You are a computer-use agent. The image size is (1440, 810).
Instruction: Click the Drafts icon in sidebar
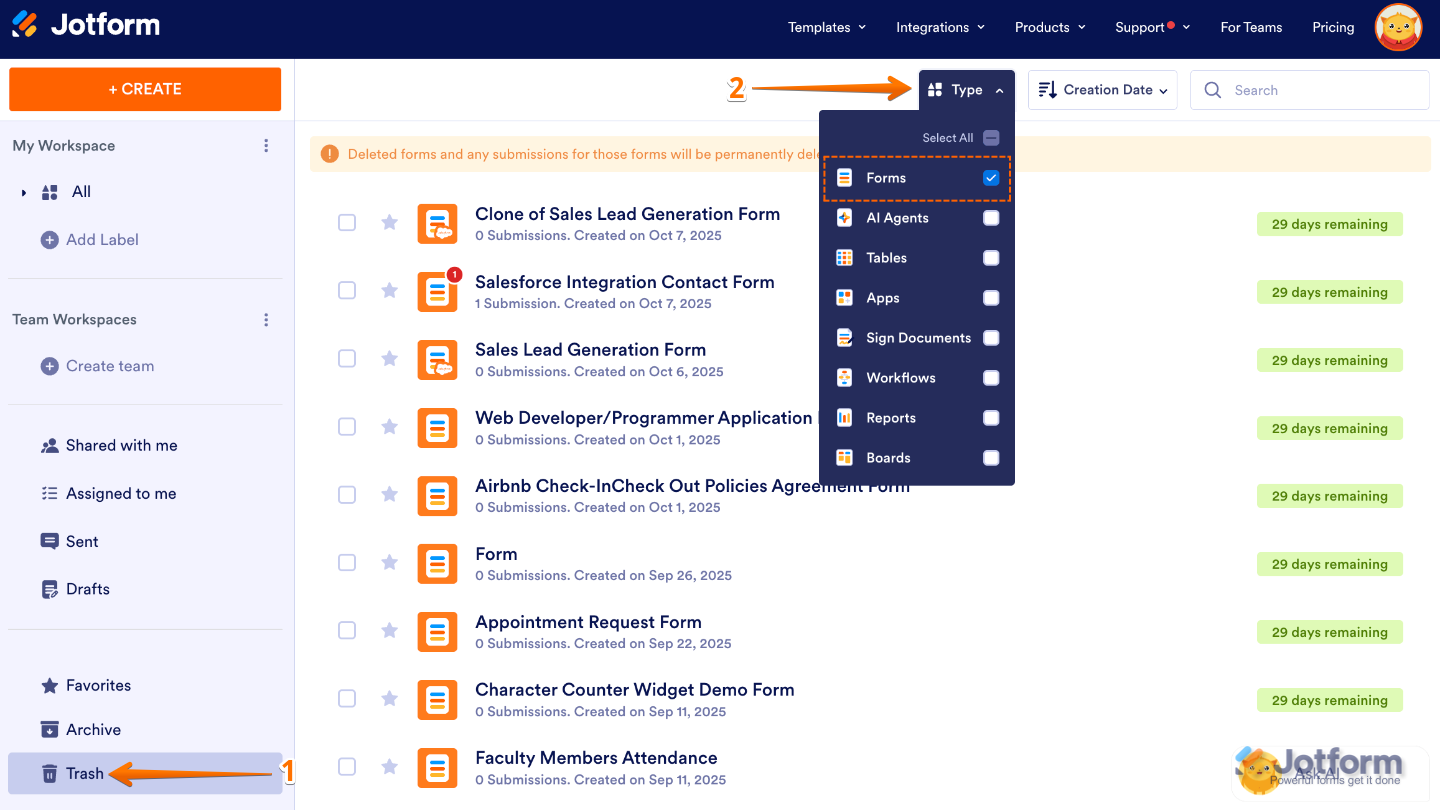(x=49, y=590)
